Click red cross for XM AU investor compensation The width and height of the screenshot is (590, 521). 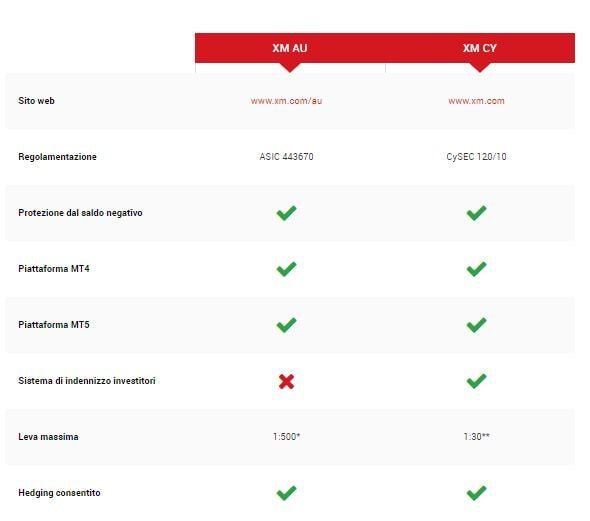[x=286, y=381]
